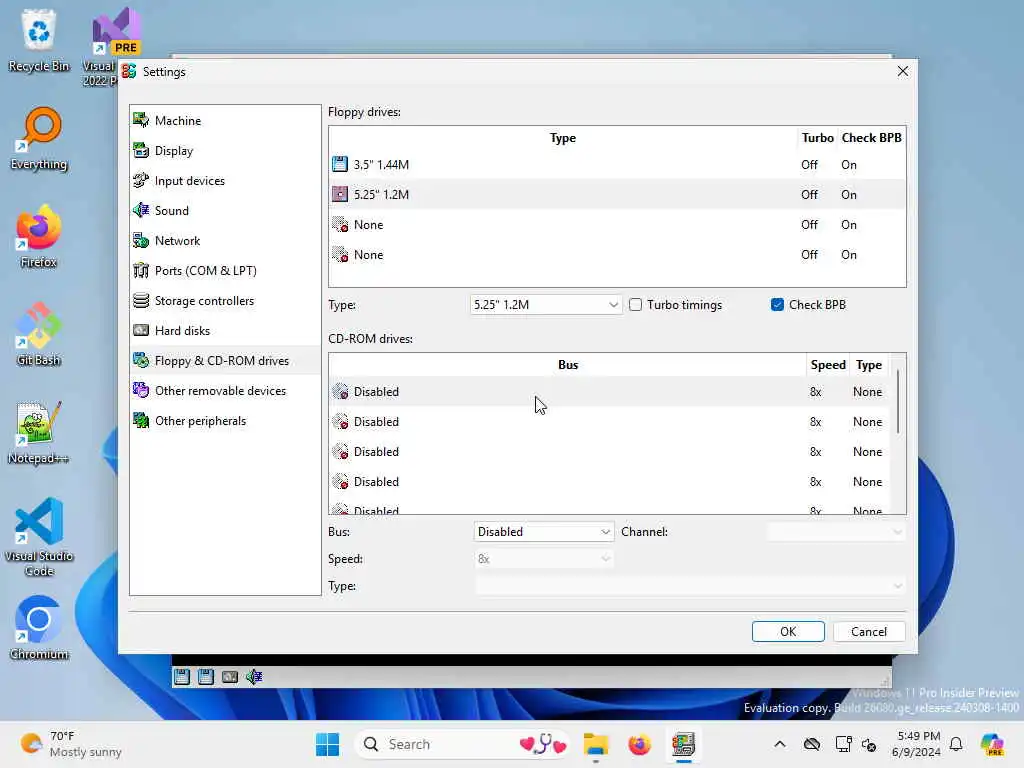Screen dimensions: 1024x768
Task: Click None type of second CD-ROM row
Action: click(867, 422)
